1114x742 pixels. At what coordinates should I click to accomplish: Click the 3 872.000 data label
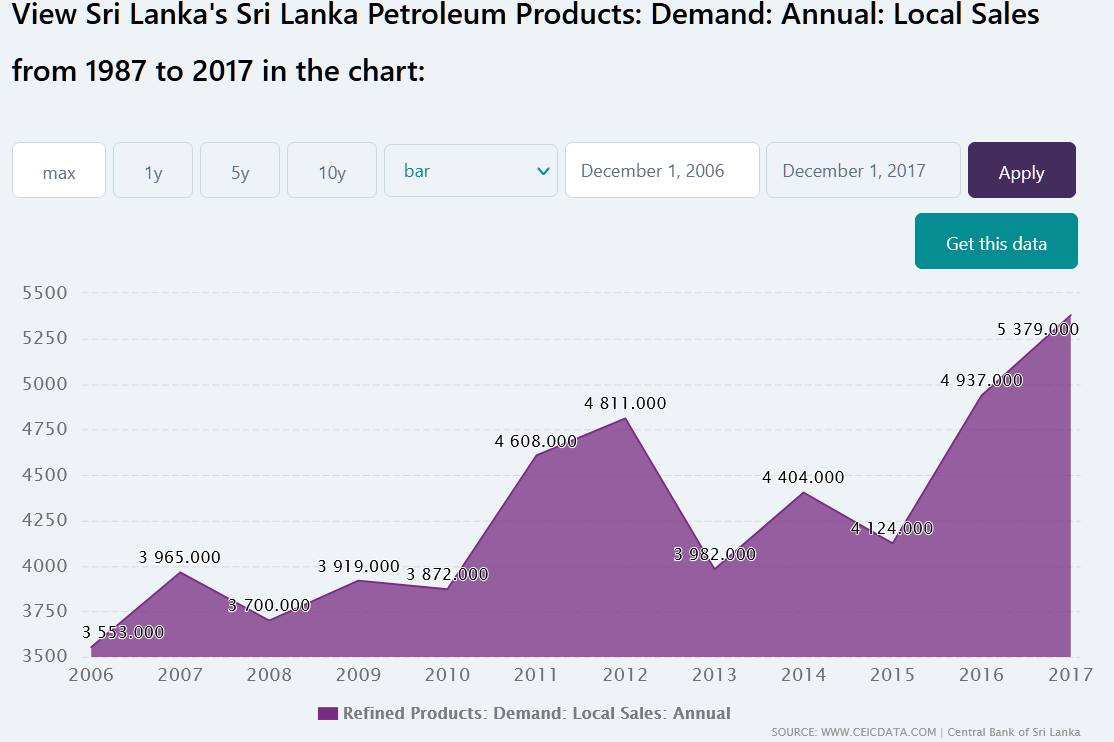(x=448, y=574)
